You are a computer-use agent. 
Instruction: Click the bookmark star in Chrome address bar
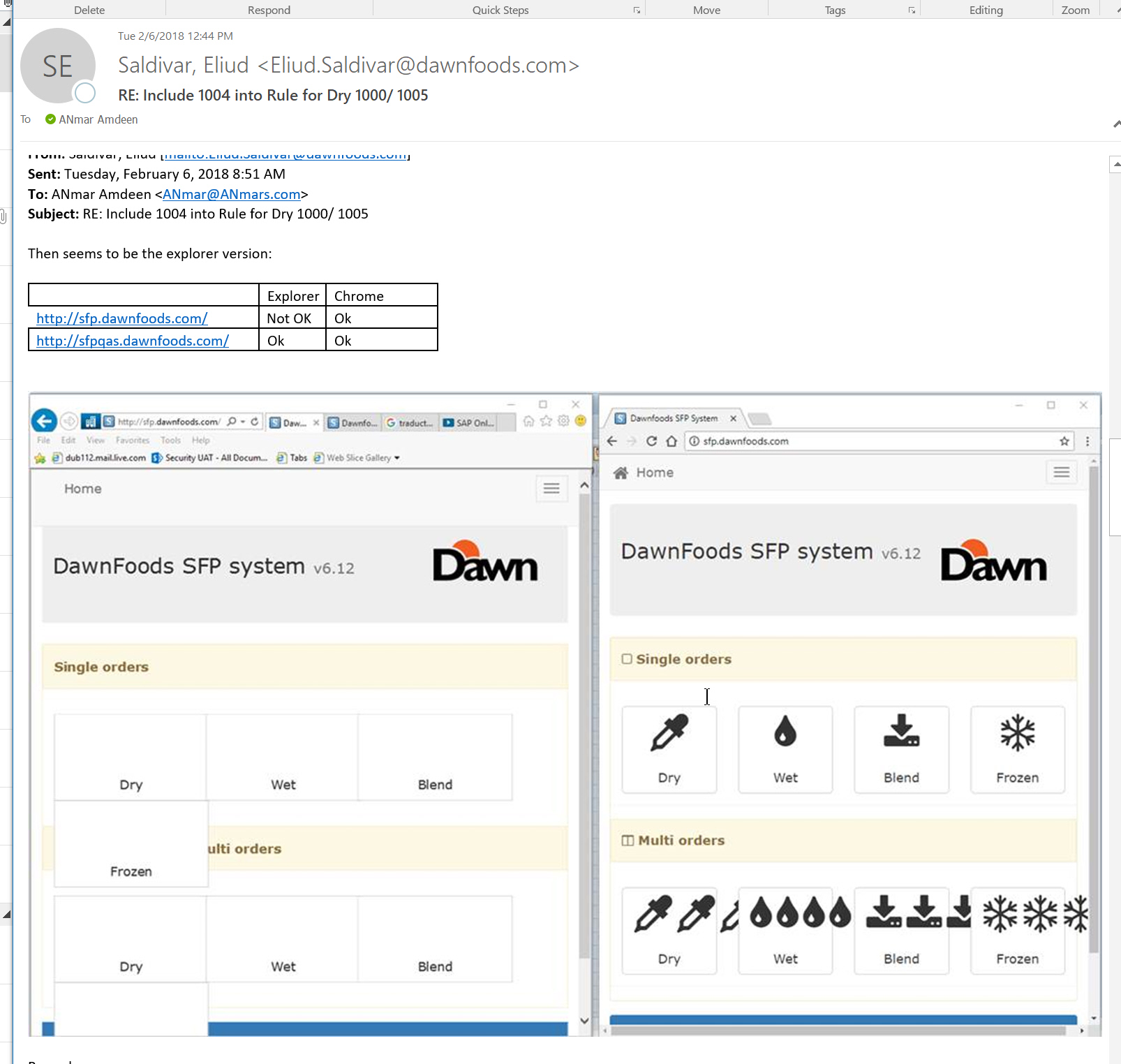[1064, 441]
